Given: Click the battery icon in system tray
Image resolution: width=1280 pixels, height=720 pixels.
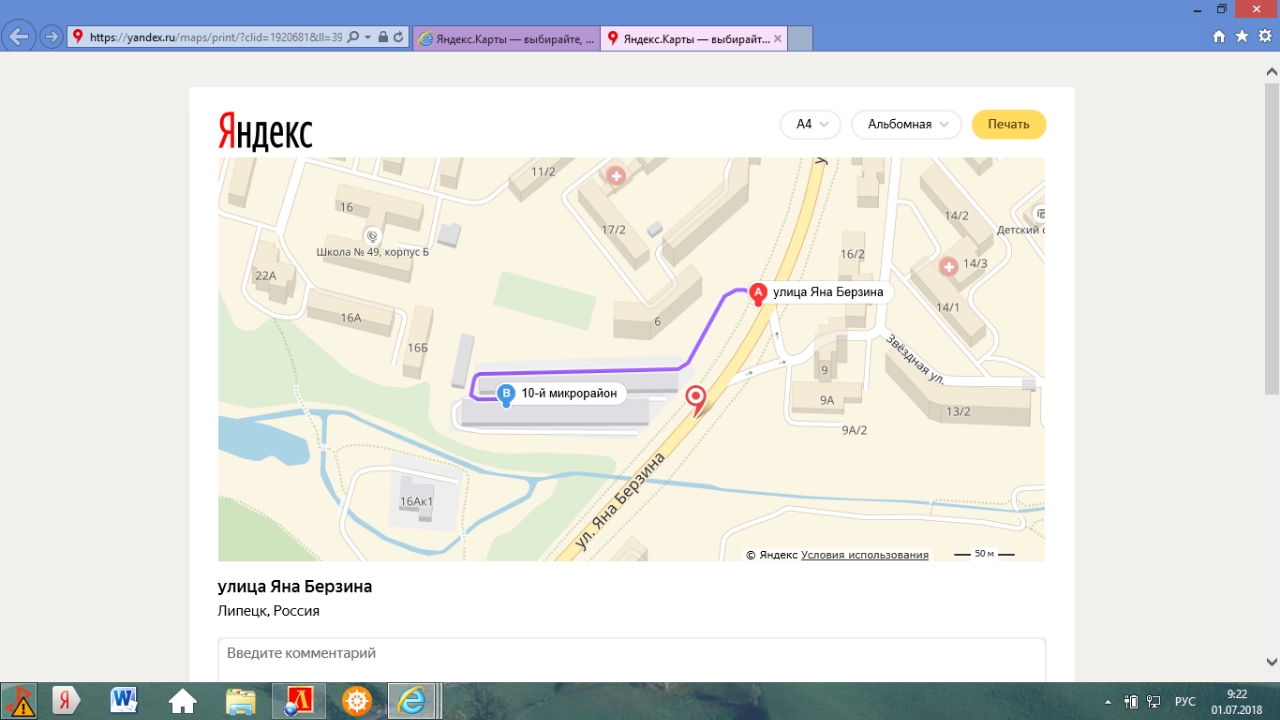Looking at the screenshot, I should coord(1131,701).
